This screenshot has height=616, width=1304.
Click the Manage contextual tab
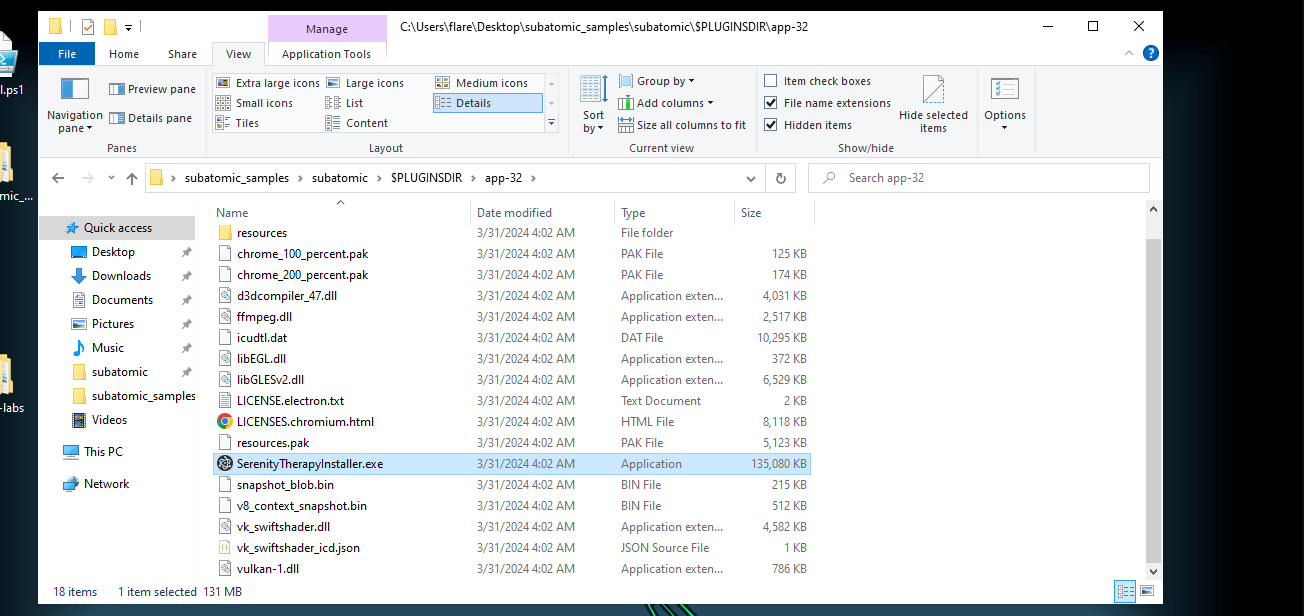(x=327, y=29)
